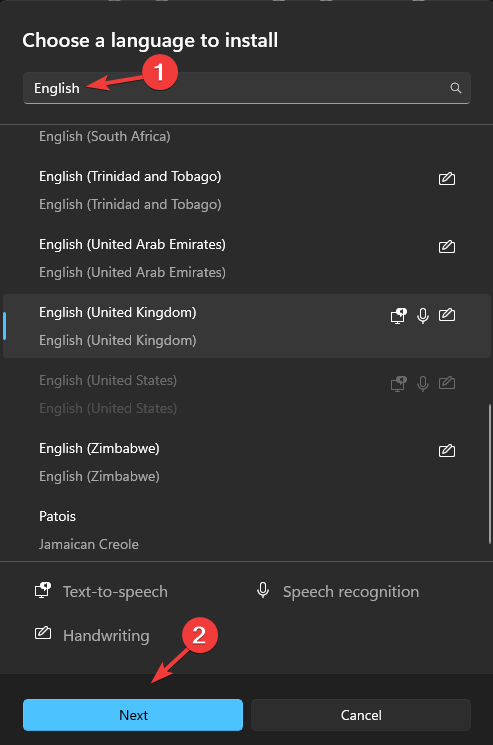Click the search magnifier icon
Viewport: 493px width, 745px height.
[x=455, y=88]
